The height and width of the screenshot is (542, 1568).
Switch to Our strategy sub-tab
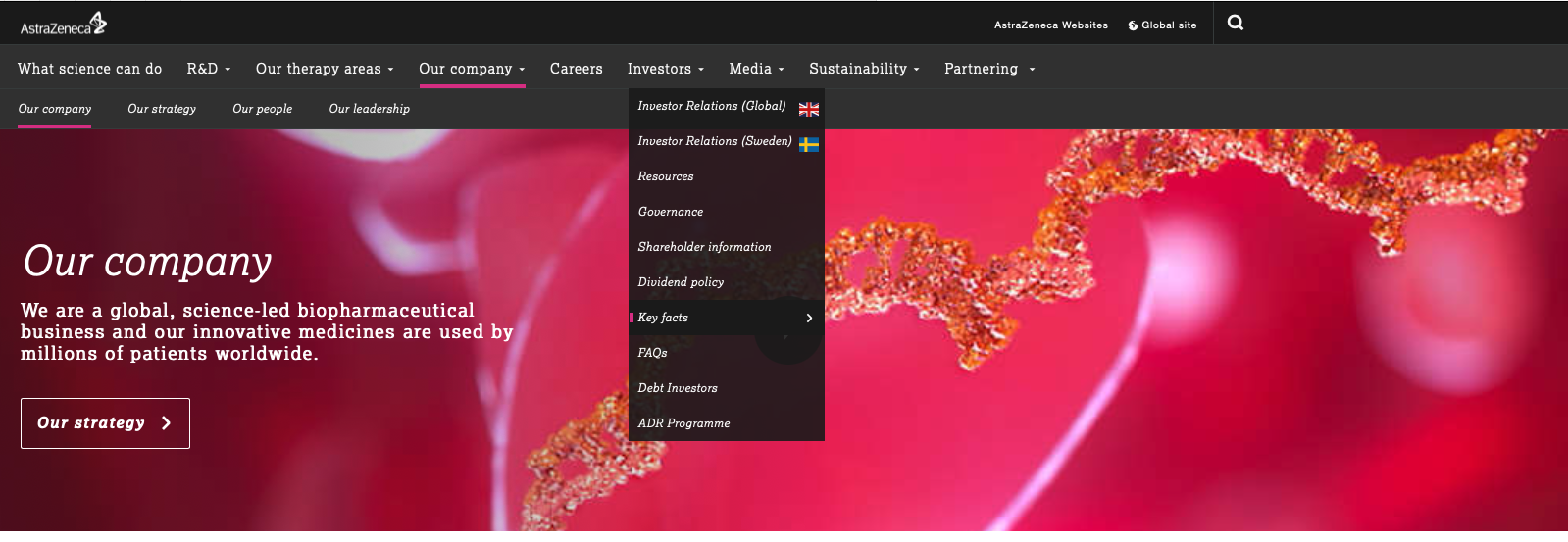162,109
